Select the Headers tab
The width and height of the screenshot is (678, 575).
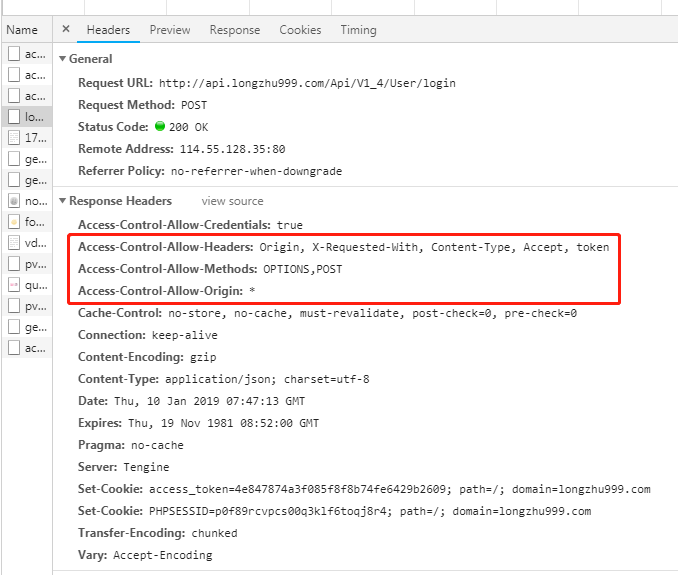(108, 30)
